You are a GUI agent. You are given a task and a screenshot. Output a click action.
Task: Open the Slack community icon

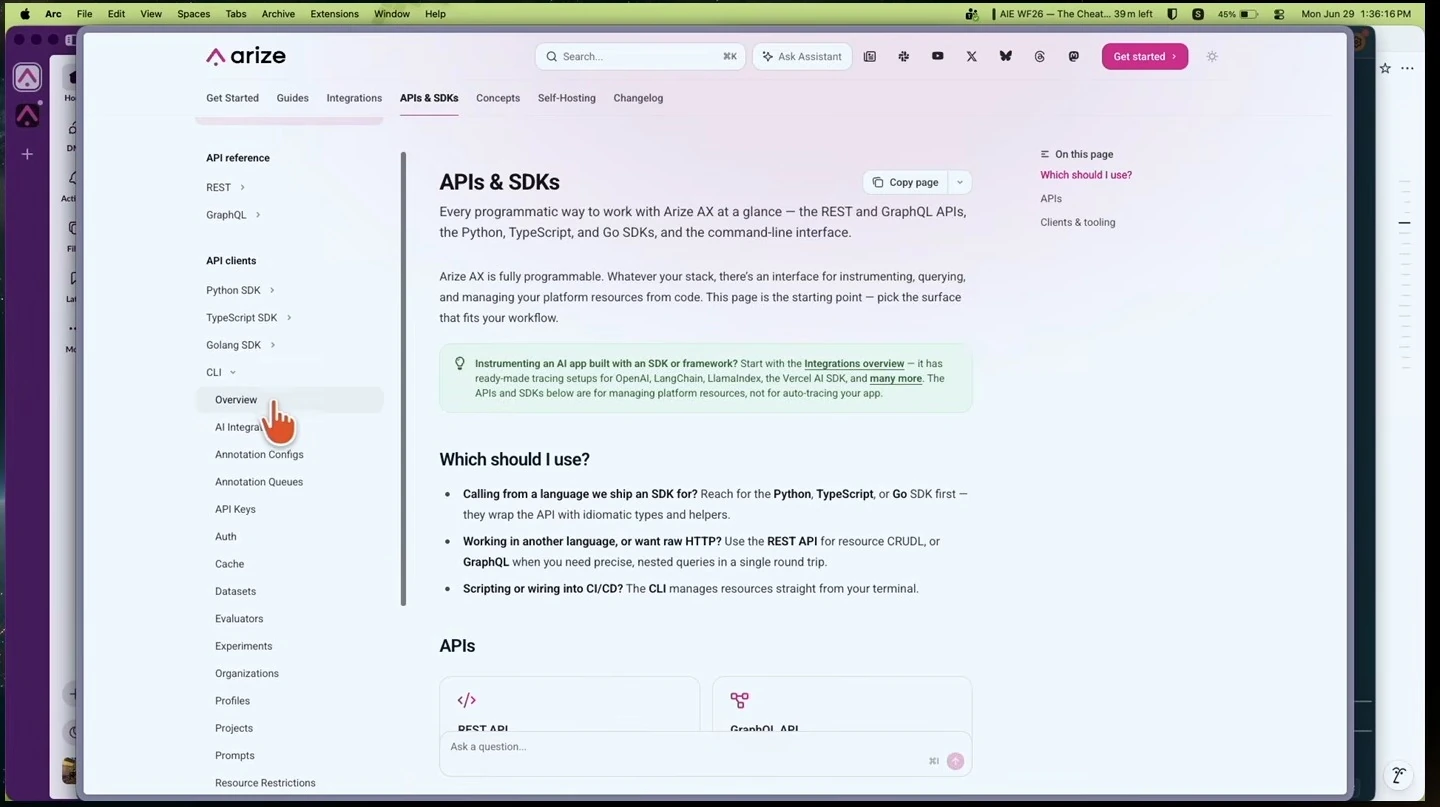(904, 57)
